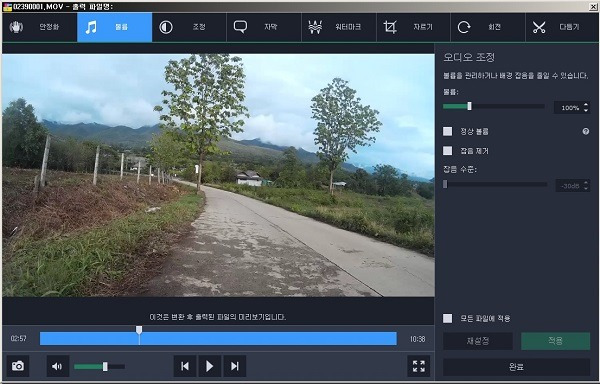Click the -30dB noise level field

[x=569, y=186]
